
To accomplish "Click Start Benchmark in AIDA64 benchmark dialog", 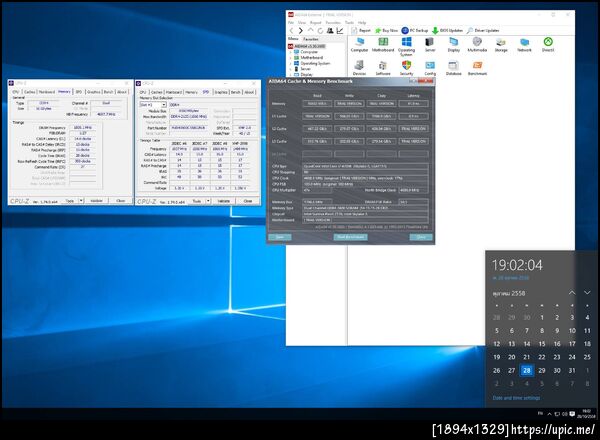I will (351, 237).
